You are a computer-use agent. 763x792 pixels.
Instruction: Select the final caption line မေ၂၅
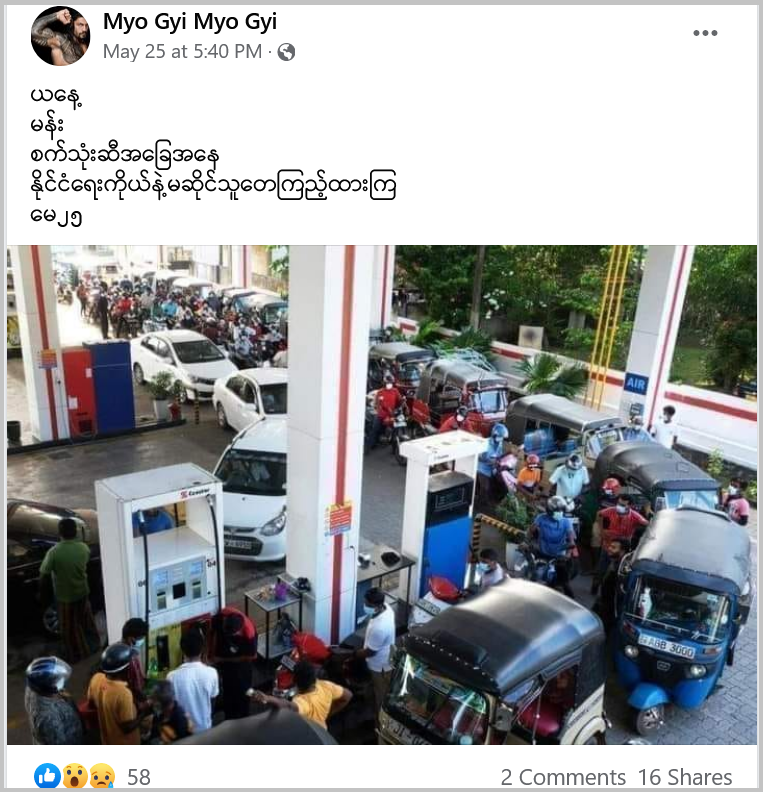point(56,217)
